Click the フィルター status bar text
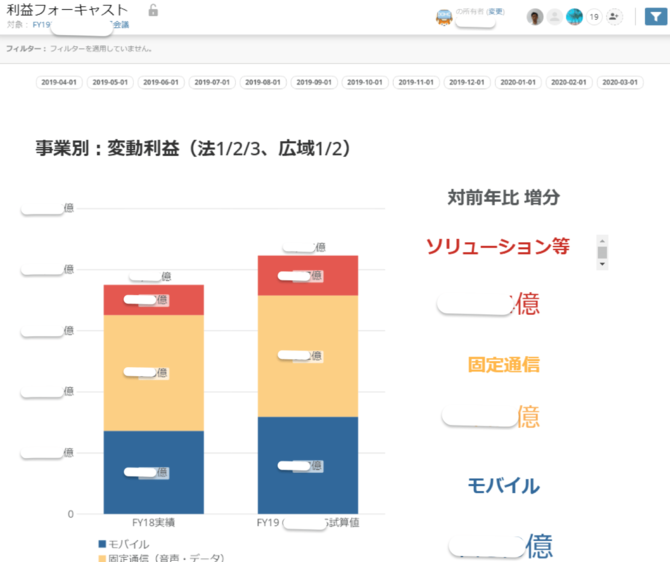This screenshot has width=670, height=562. [79, 49]
